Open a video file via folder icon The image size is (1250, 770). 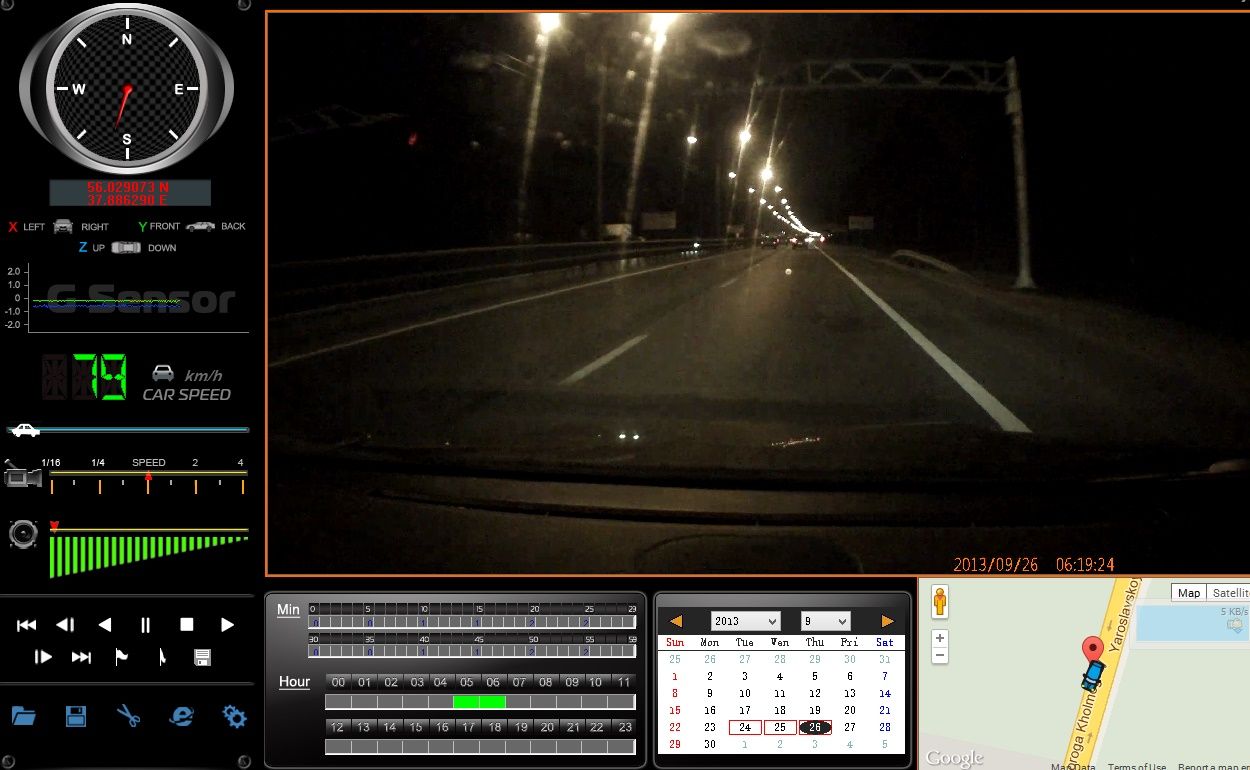click(24, 716)
